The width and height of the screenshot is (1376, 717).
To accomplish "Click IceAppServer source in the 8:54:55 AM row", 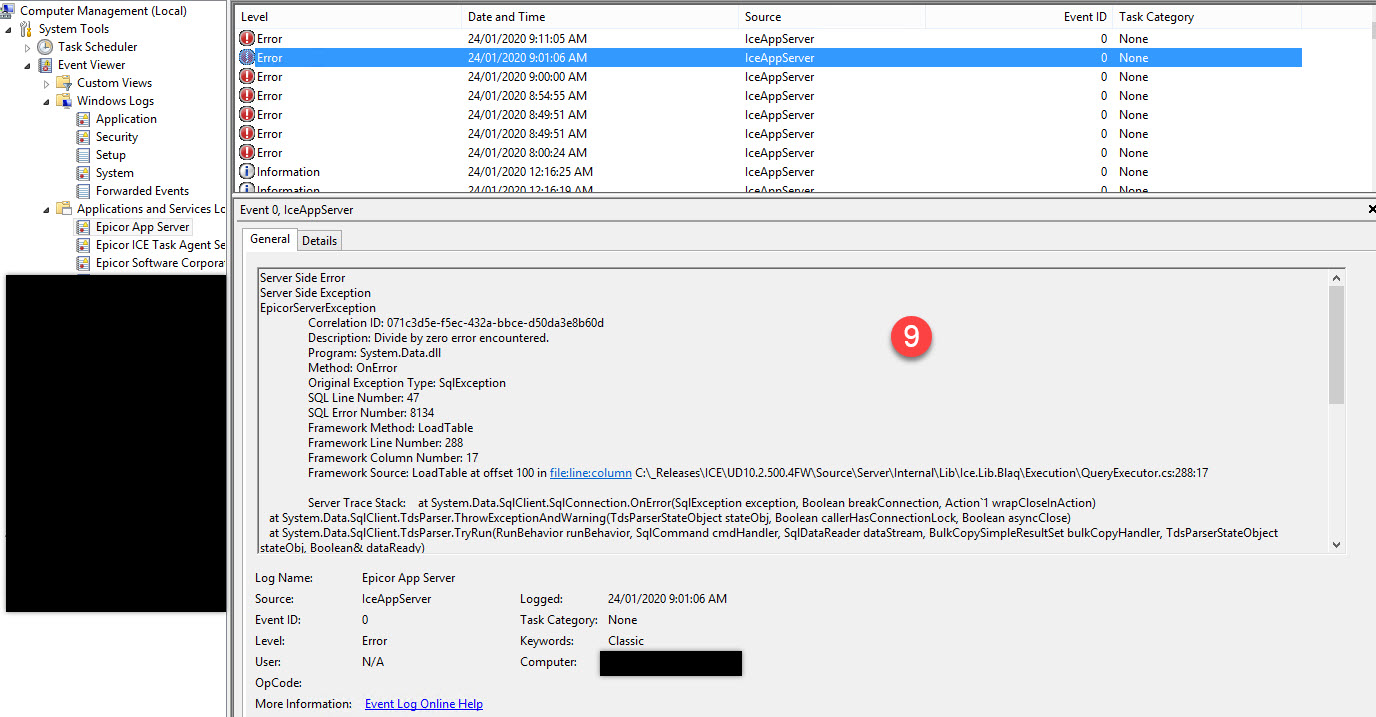I will [780, 96].
